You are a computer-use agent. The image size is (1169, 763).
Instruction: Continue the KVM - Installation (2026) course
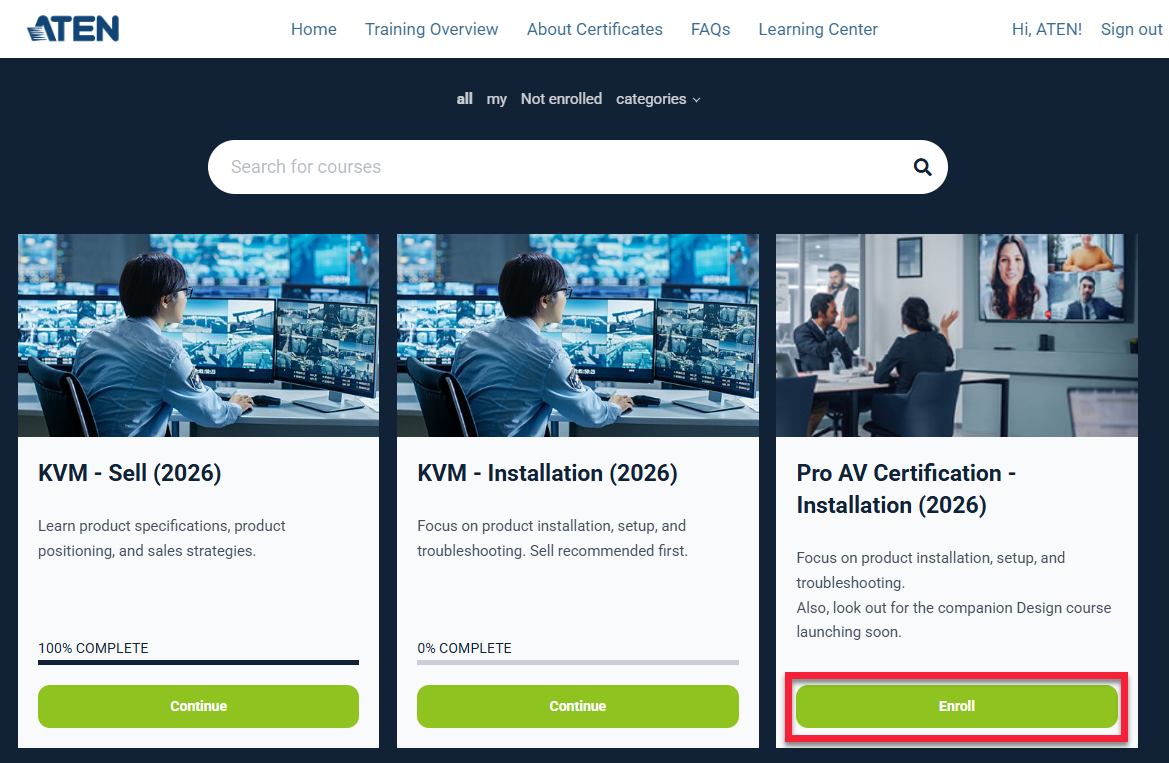(577, 706)
